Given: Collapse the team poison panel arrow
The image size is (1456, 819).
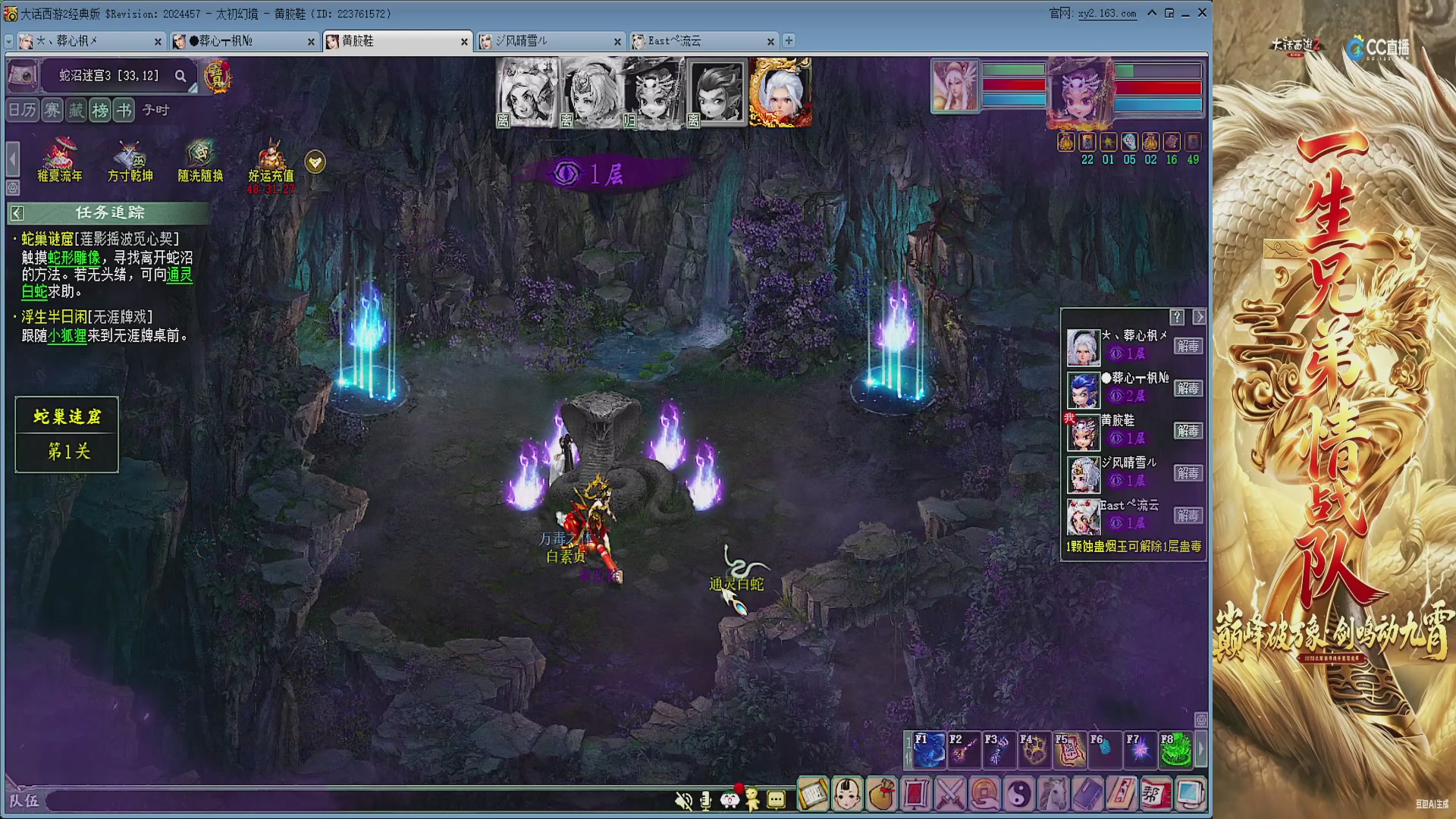Looking at the screenshot, I should point(1199,317).
